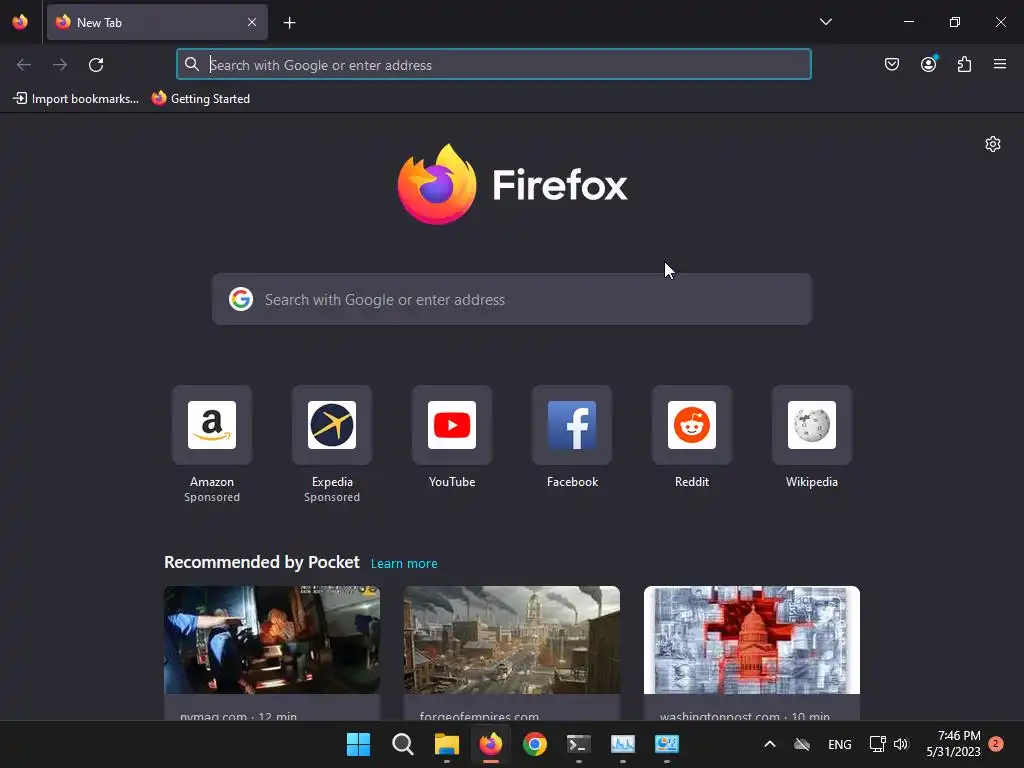This screenshot has height=768, width=1024.
Task: Open File Explorer from taskbar
Action: pos(447,744)
